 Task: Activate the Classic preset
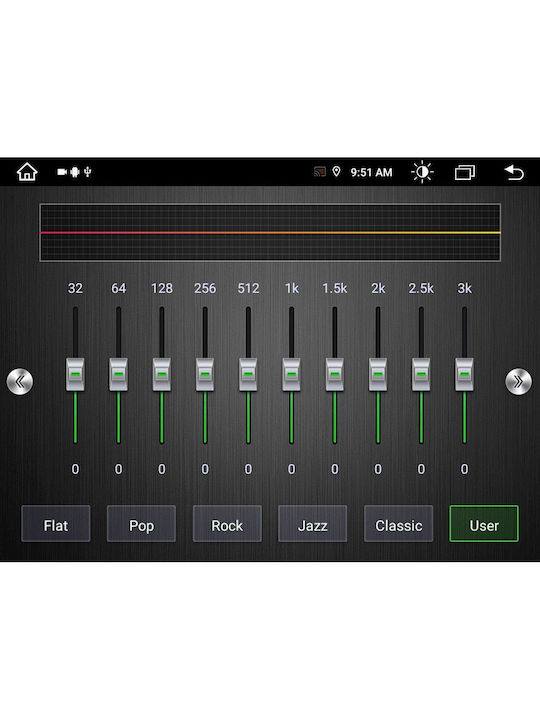399,524
